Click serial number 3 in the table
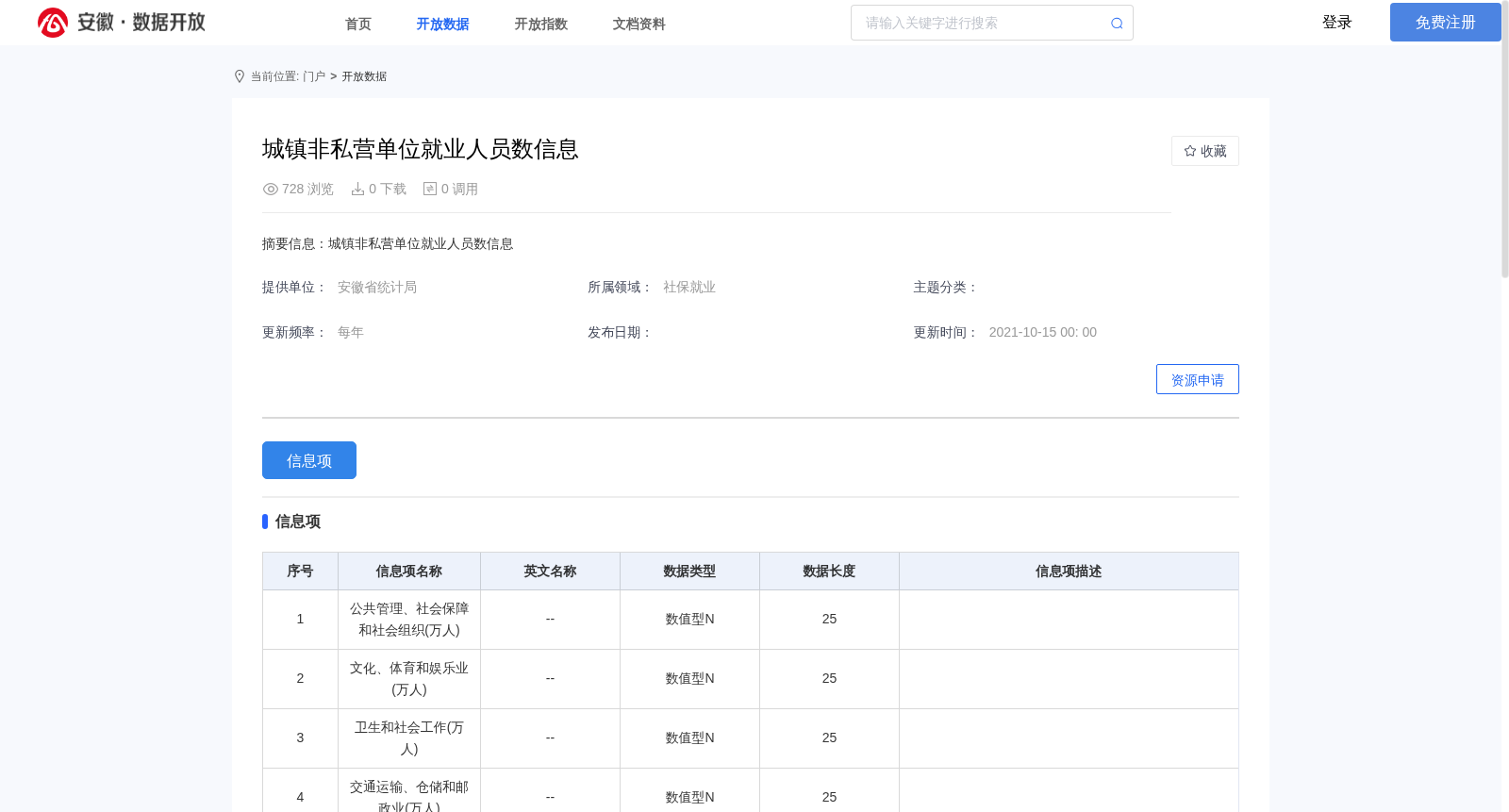This screenshot has width=1509, height=812. click(300, 738)
